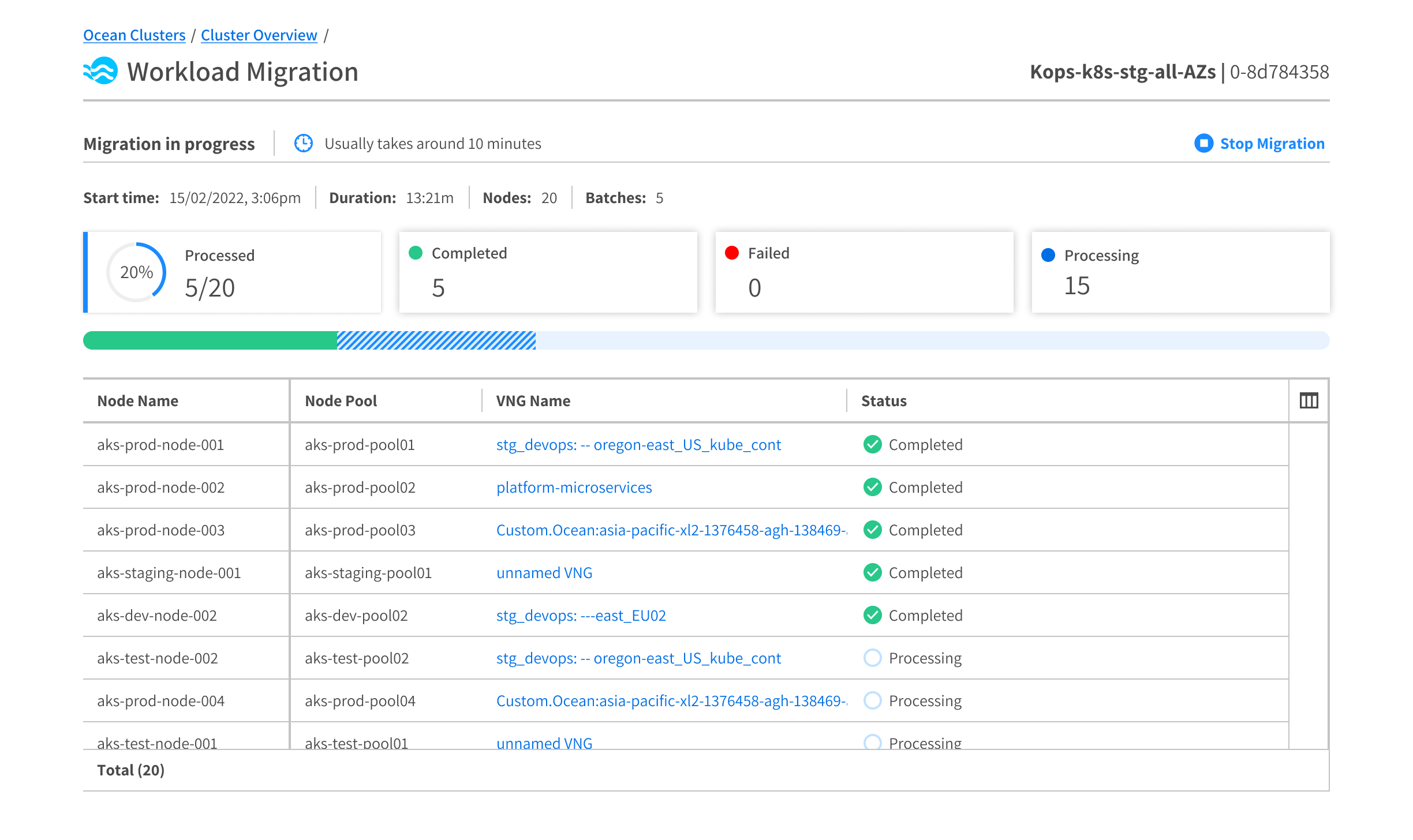Viewport: 1413px width, 840px height.
Task: Click green checkmark for aks-dev-node-002
Action: 872,615
